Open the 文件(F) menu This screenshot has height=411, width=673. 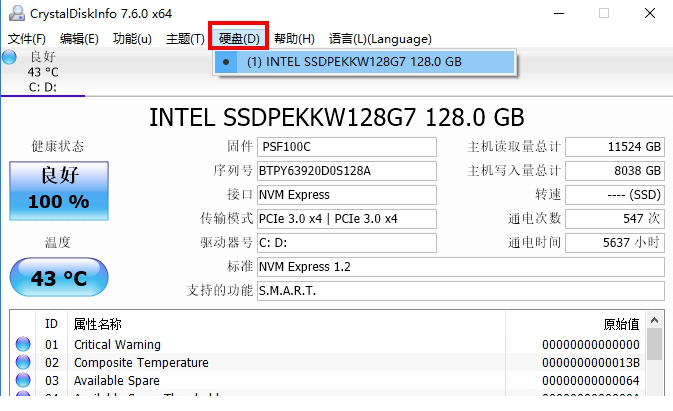pyautogui.click(x=27, y=39)
